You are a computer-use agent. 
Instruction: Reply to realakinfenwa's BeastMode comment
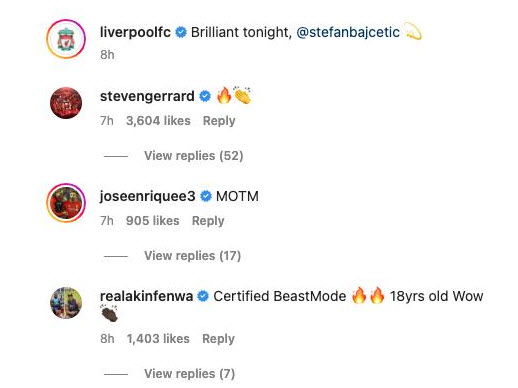tap(218, 339)
